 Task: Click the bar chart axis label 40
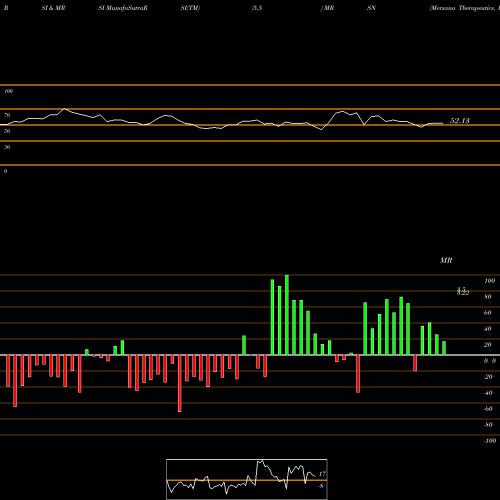488,329
